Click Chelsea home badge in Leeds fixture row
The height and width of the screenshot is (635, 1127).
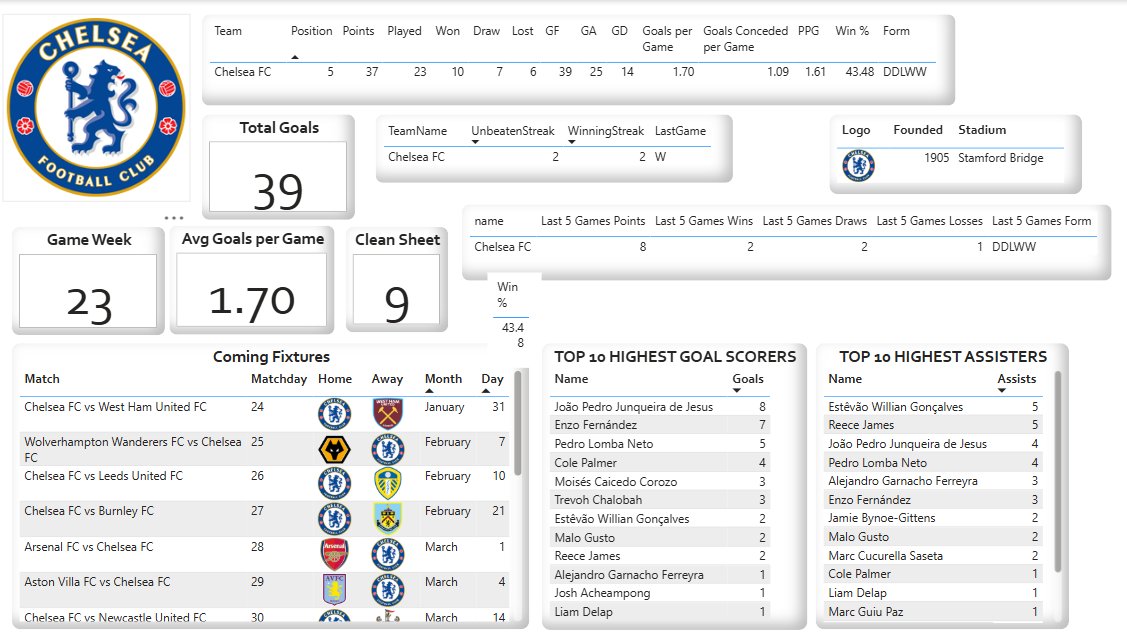334,484
